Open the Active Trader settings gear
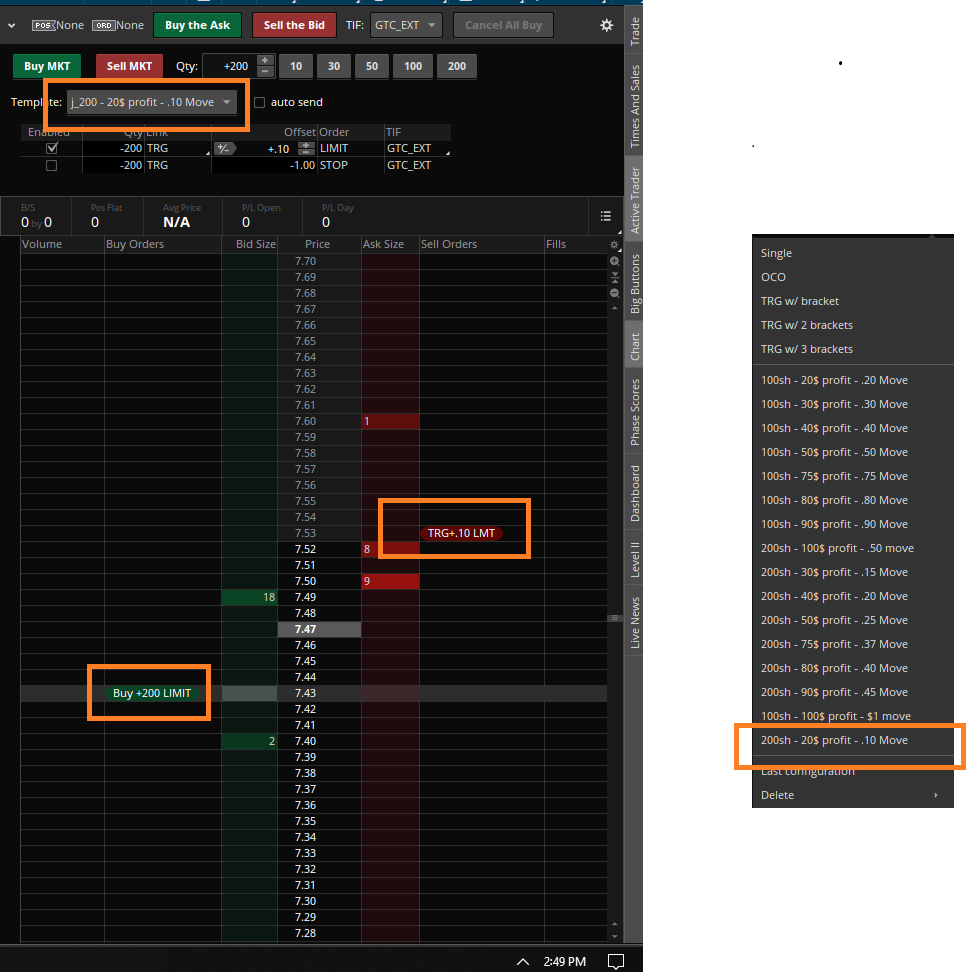This screenshot has width=975, height=972. coord(606,25)
